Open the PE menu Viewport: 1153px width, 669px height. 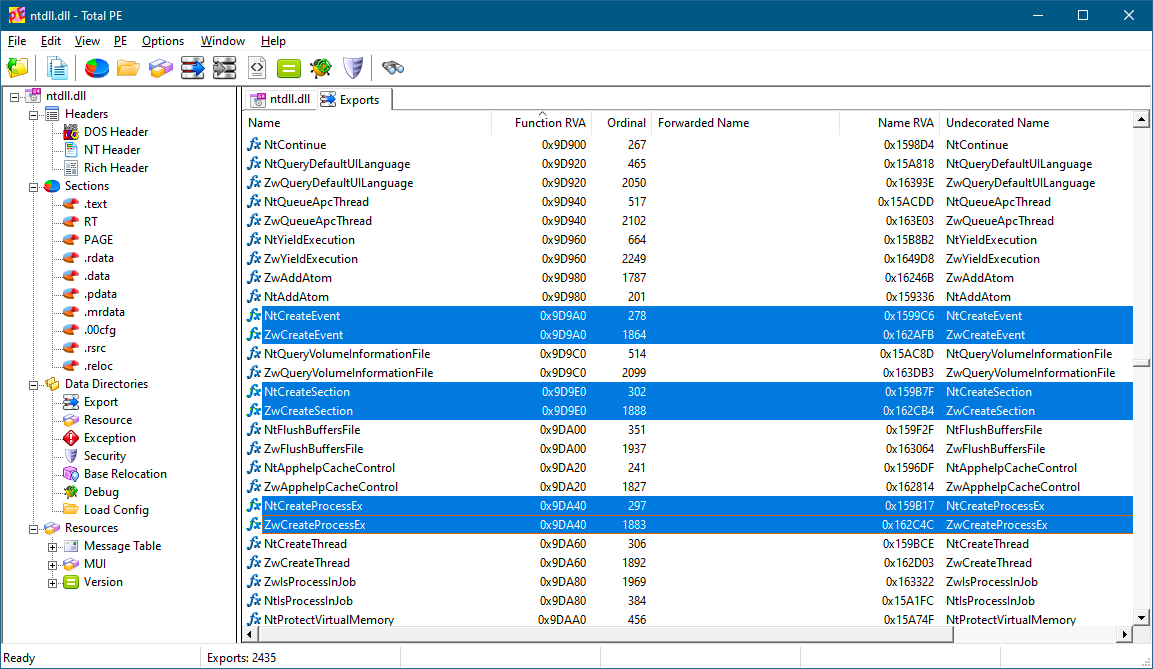[x=120, y=41]
